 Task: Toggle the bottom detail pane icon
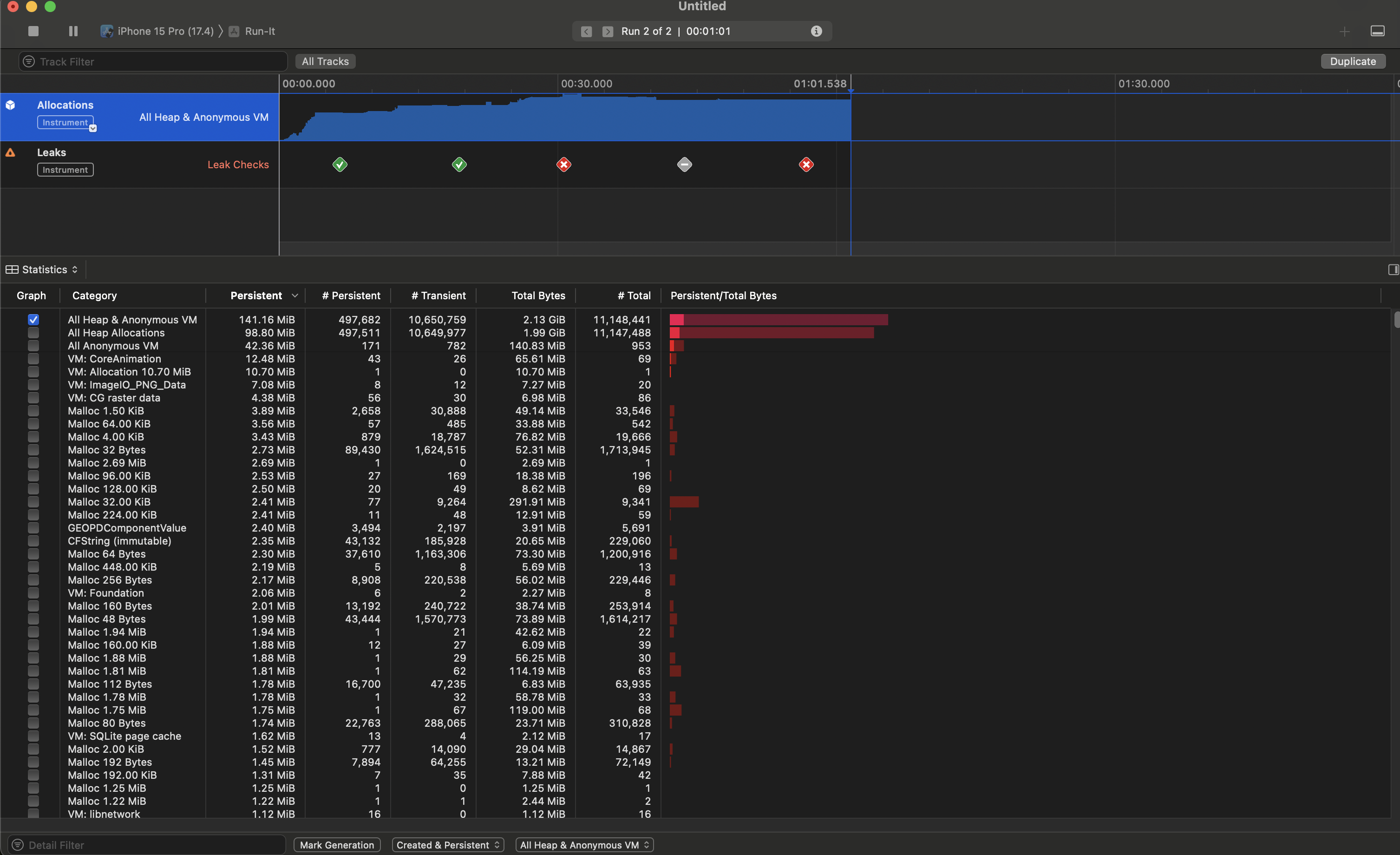coord(1377,31)
